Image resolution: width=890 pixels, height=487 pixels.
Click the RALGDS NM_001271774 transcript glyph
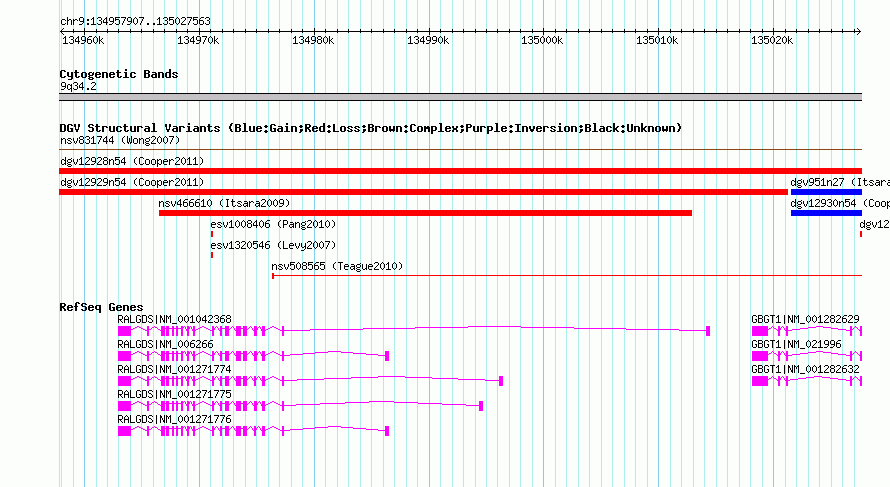(310, 381)
